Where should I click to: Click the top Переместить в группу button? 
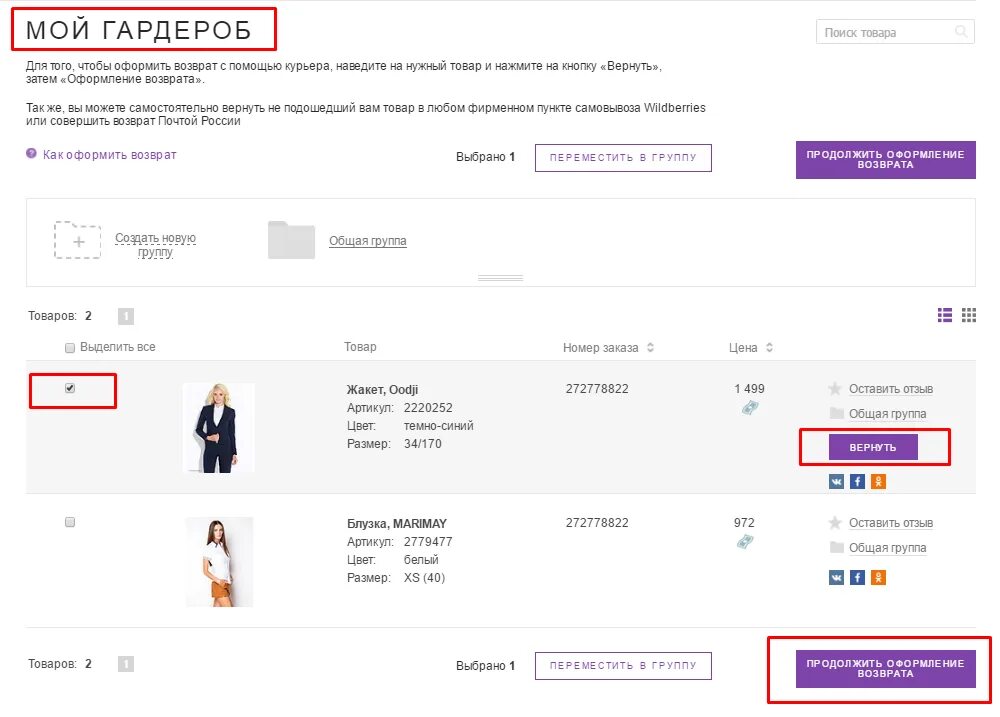(x=623, y=158)
